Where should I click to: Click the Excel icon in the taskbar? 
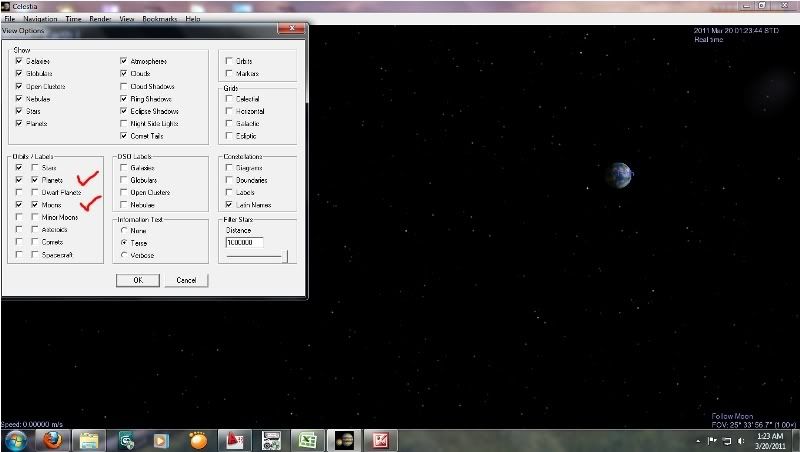(x=308, y=440)
